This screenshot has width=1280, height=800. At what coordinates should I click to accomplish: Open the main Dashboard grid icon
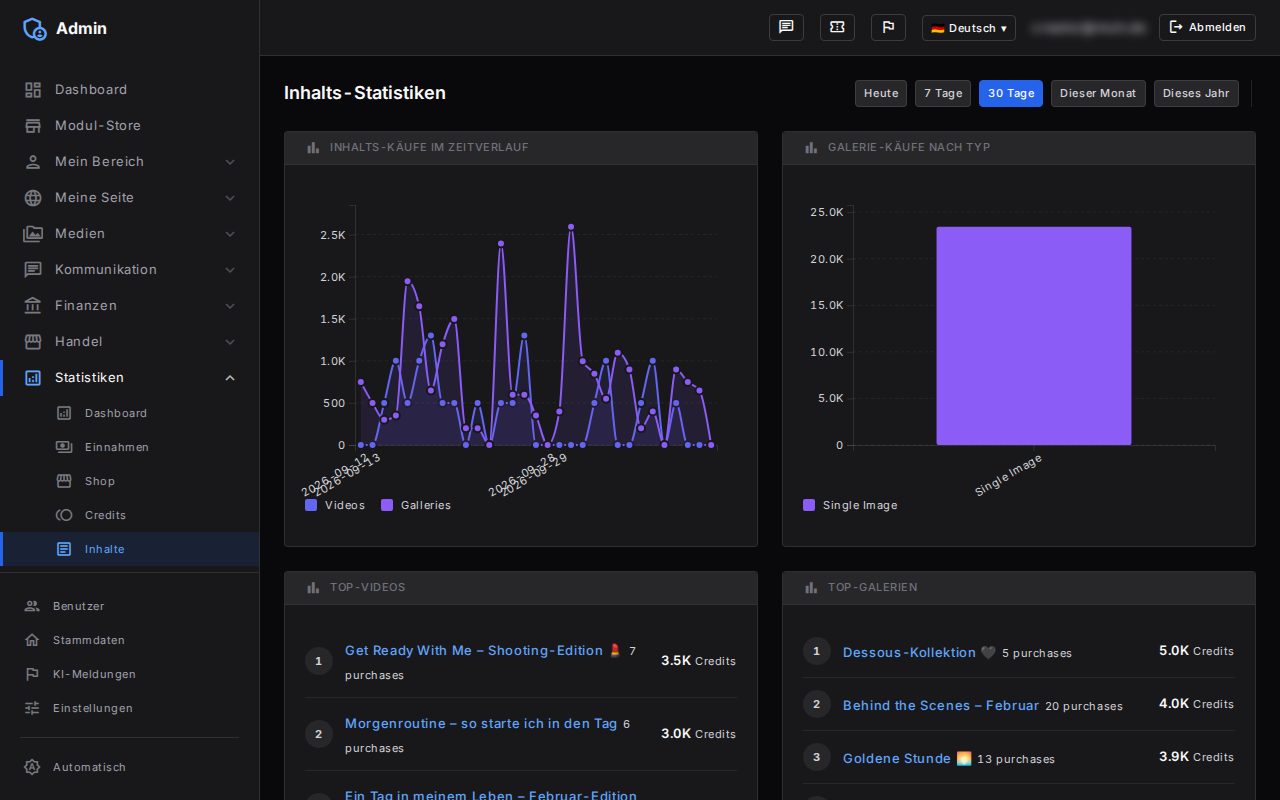point(33,90)
